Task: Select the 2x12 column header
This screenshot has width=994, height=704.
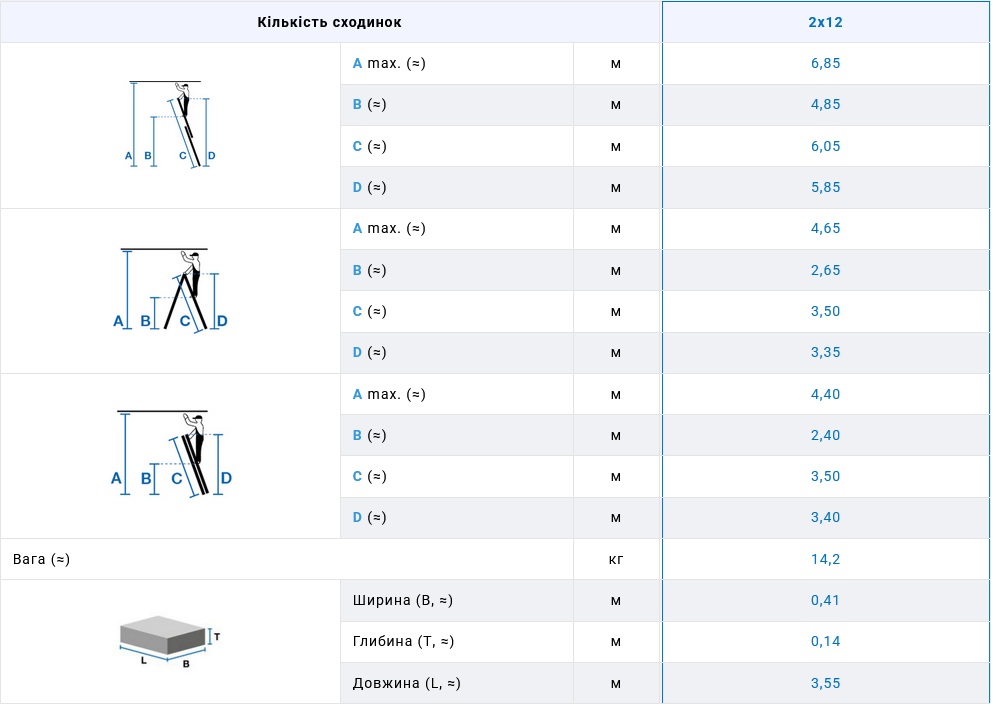Action: [825, 22]
